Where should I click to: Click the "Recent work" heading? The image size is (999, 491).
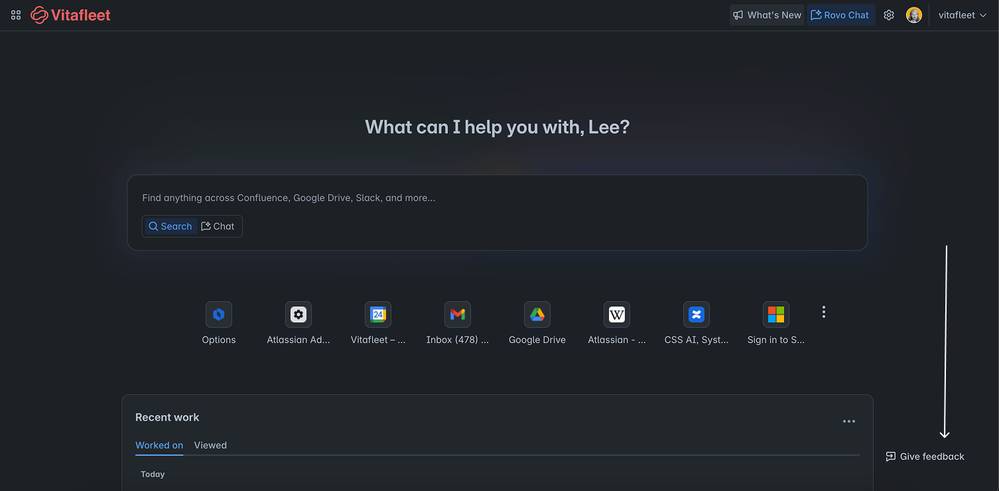point(167,418)
